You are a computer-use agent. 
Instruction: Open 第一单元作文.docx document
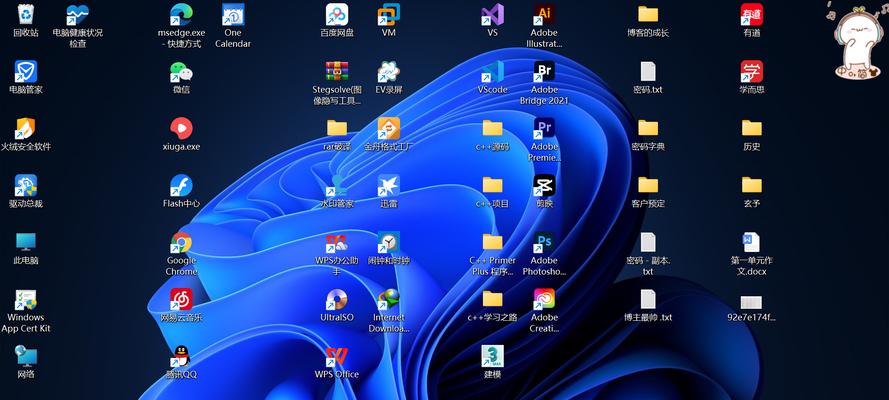752,242
